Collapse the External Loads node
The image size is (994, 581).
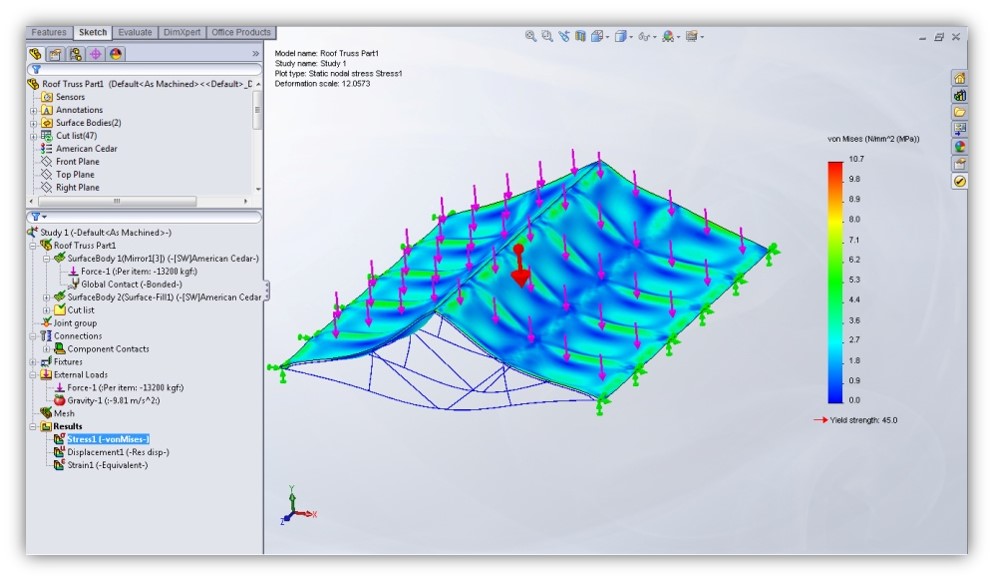coord(33,374)
